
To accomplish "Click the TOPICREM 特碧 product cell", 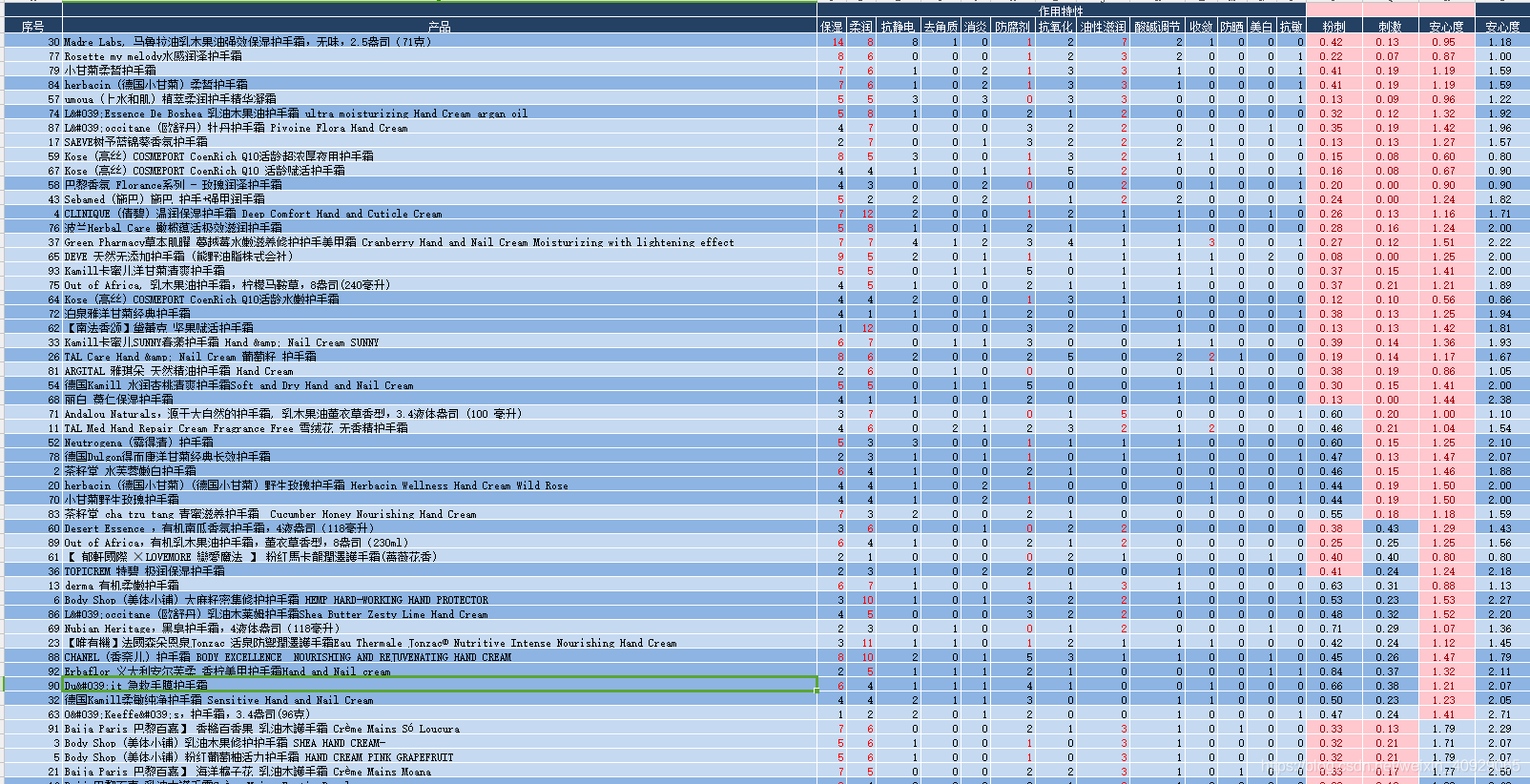I will point(440,571).
